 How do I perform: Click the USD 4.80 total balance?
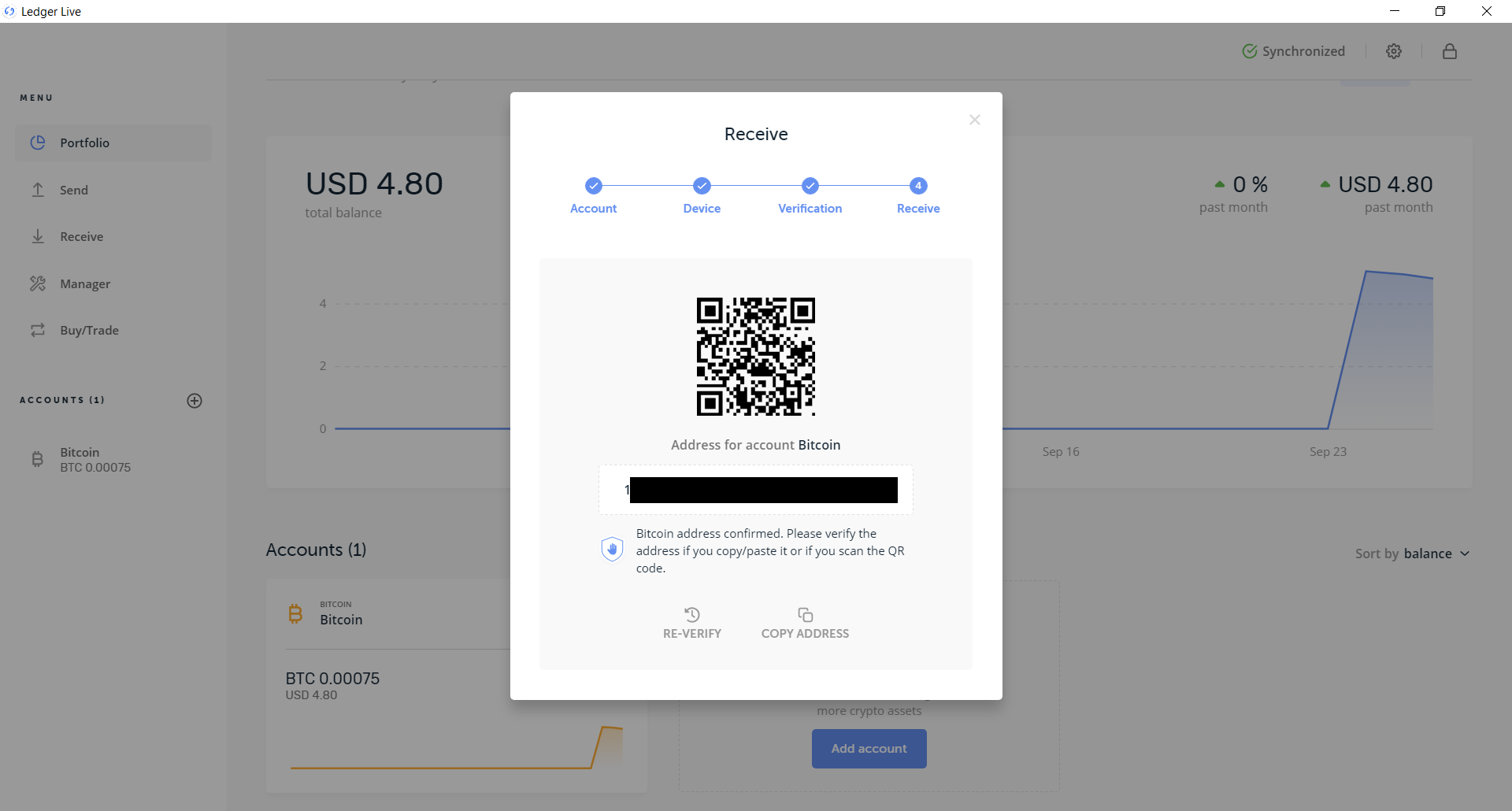coord(374,183)
